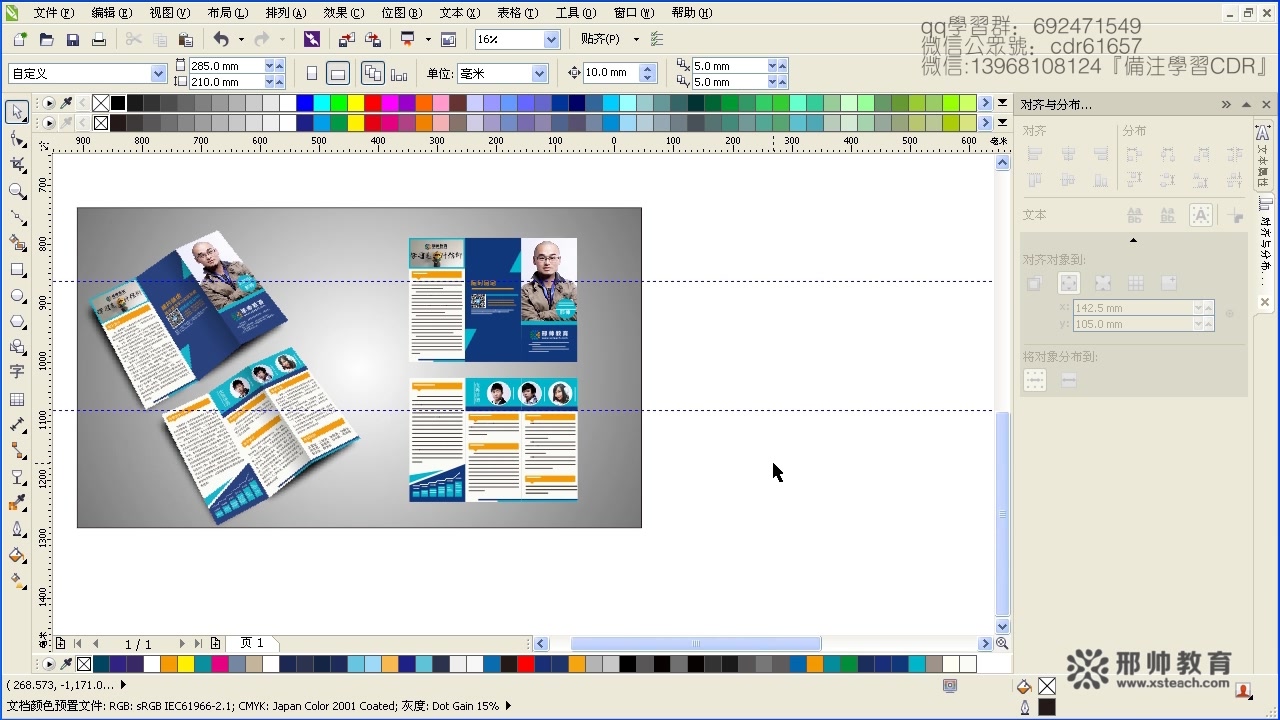Select the Outline pen tool
Image resolution: width=1280 pixels, height=720 pixels.
[17, 529]
